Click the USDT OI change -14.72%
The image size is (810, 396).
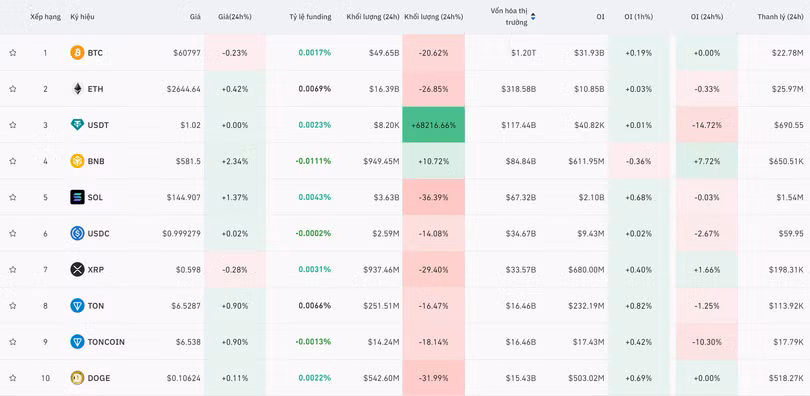point(707,125)
